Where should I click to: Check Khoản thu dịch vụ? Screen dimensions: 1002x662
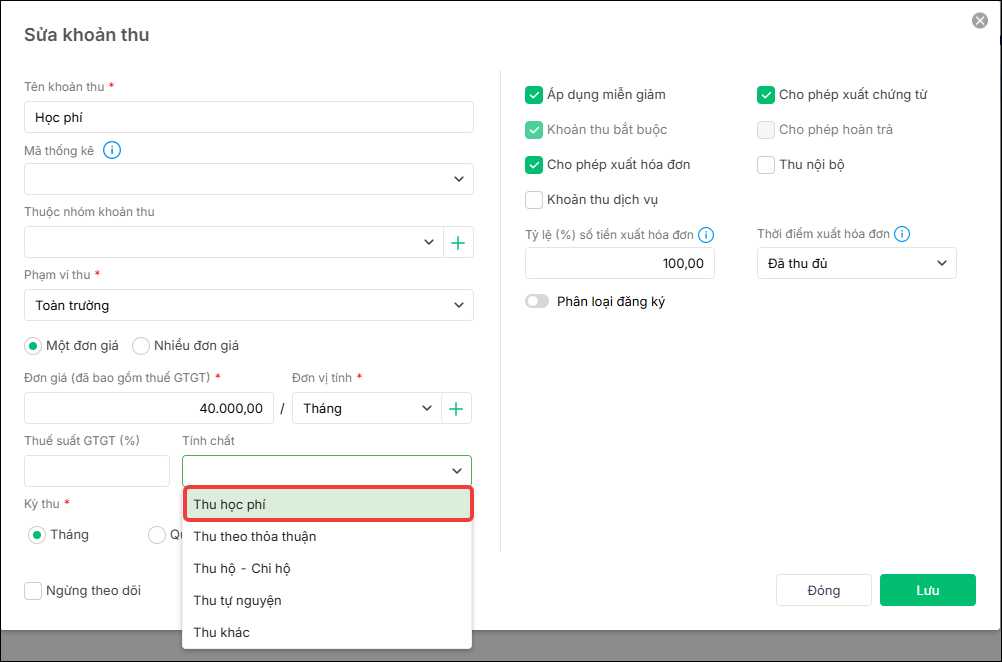tap(534, 200)
